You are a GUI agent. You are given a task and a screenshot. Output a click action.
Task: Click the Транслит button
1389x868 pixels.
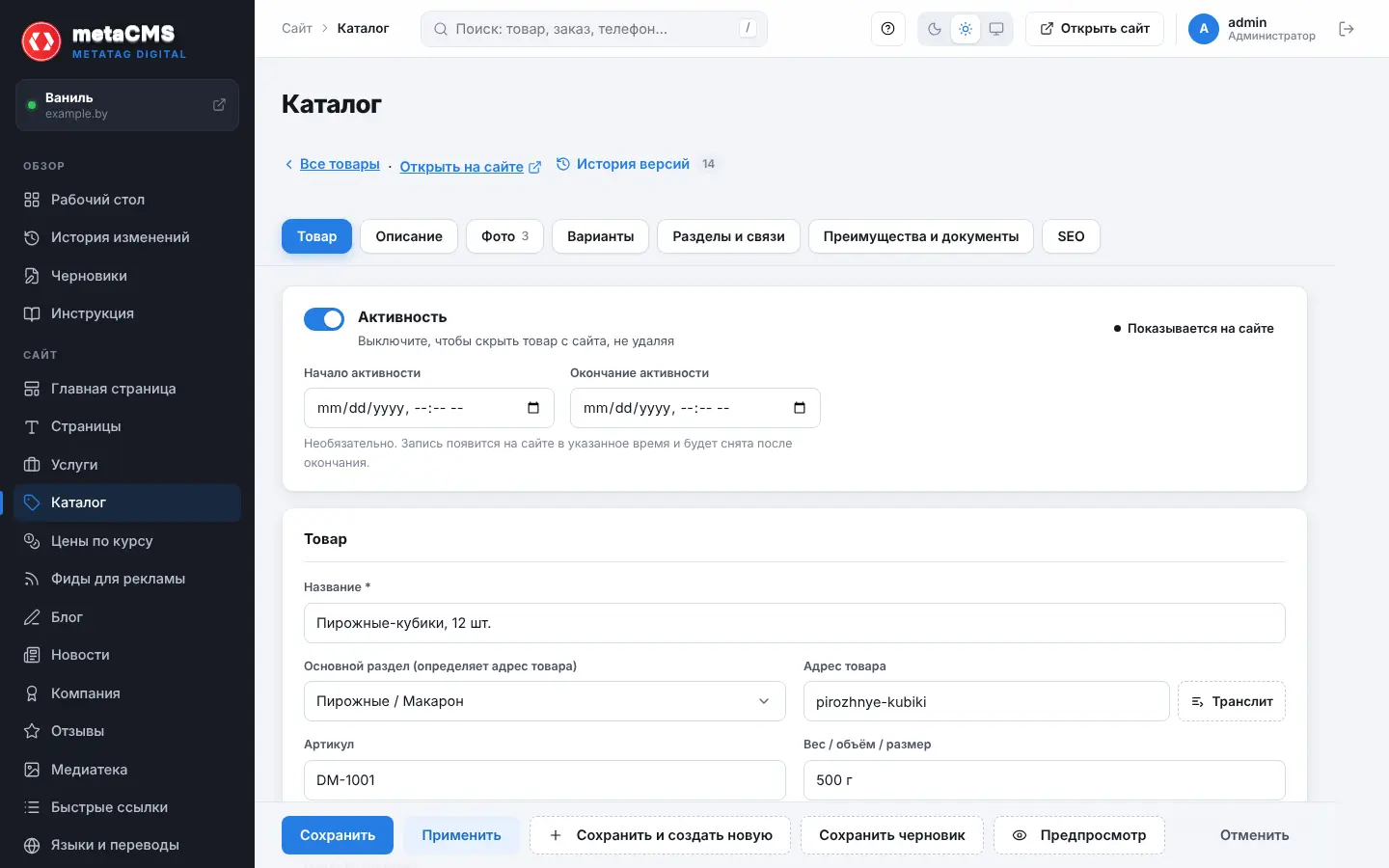tap(1232, 701)
